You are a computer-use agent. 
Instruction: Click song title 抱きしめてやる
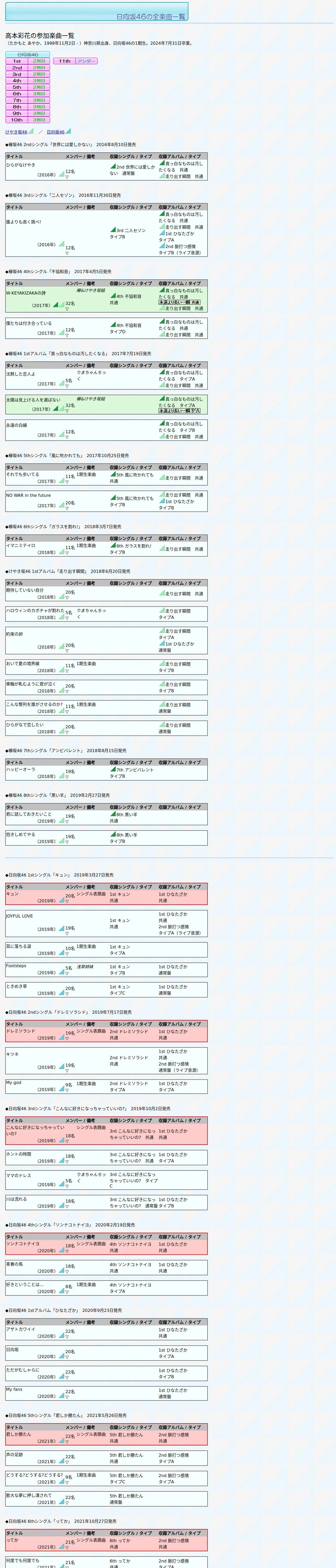point(21,834)
